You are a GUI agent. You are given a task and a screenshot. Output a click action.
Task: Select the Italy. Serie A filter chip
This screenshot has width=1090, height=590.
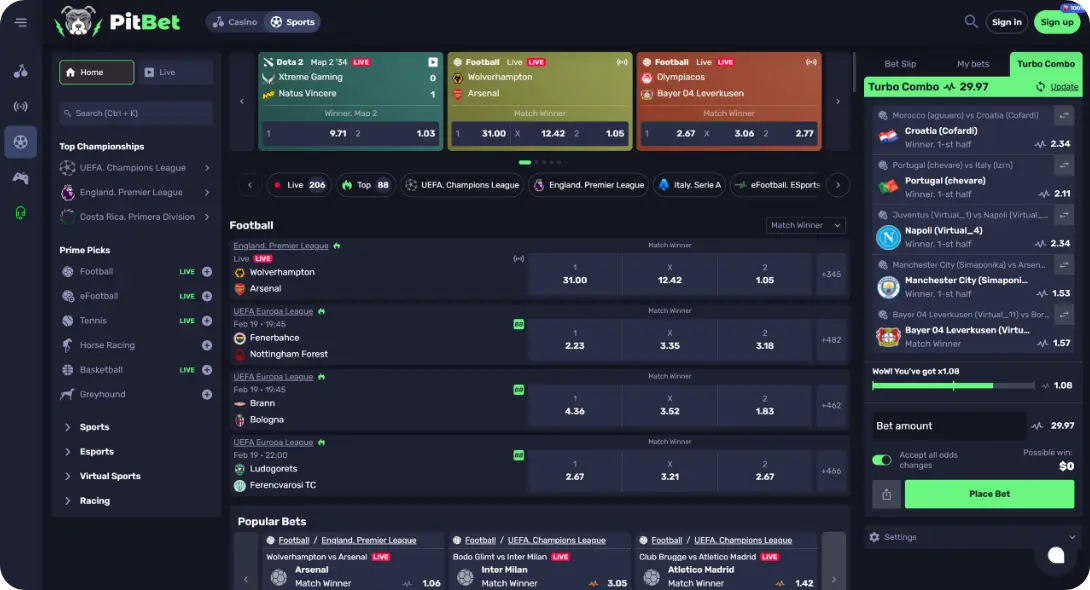pyautogui.click(x=691, y=185)
